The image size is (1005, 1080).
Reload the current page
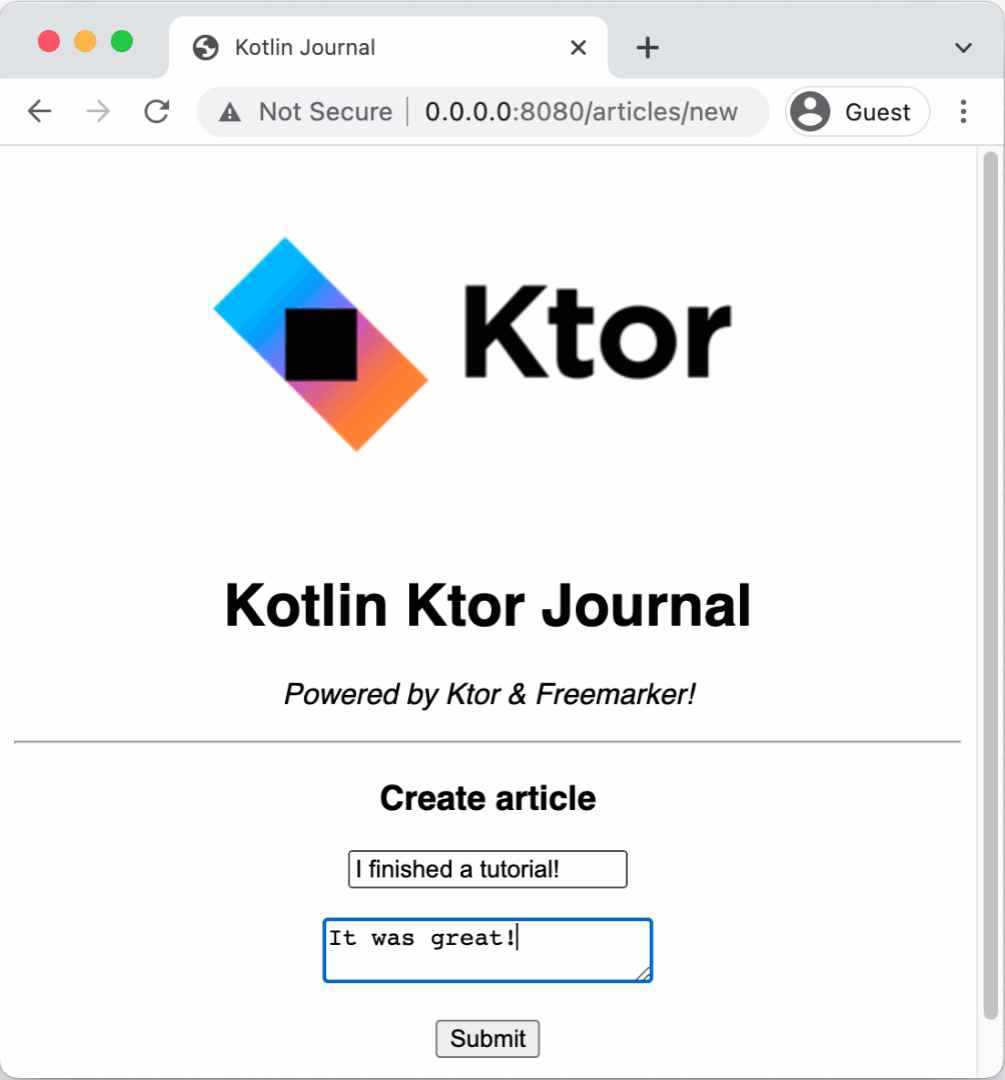click(x=157, y=111)
